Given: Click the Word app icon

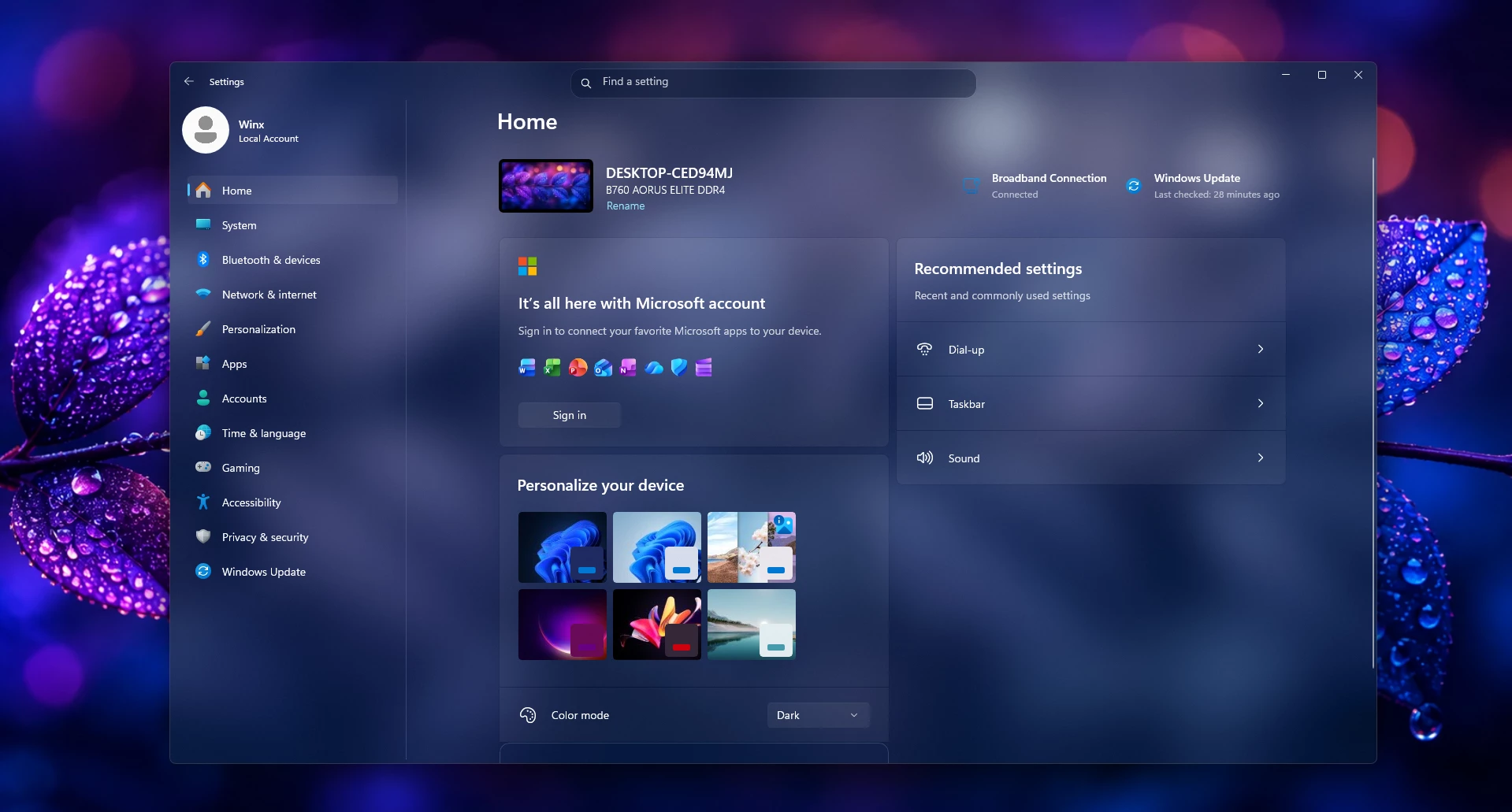Looking at the screenshot, I should click(527, 367).
